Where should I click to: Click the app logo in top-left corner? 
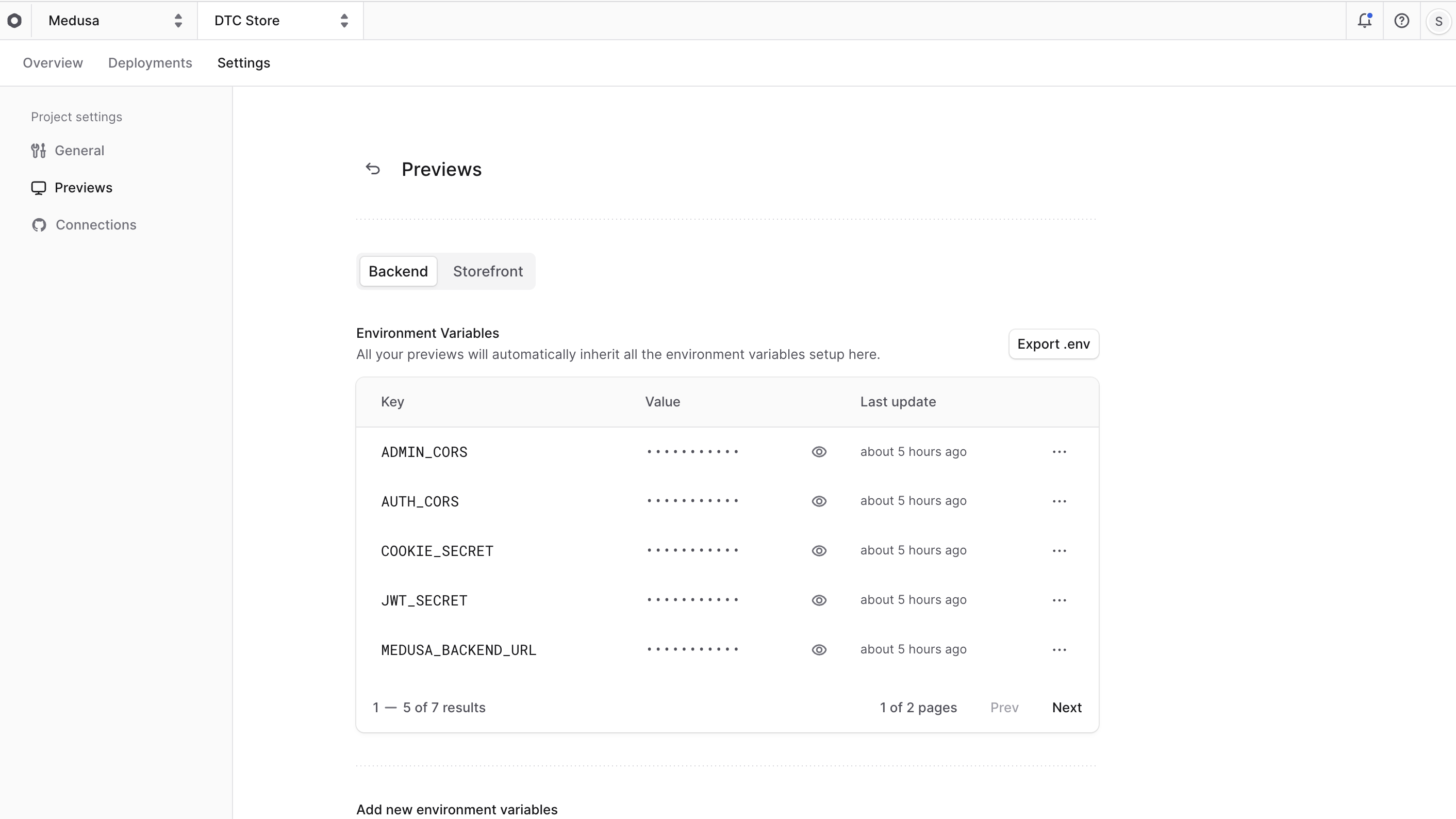(15, 20)
